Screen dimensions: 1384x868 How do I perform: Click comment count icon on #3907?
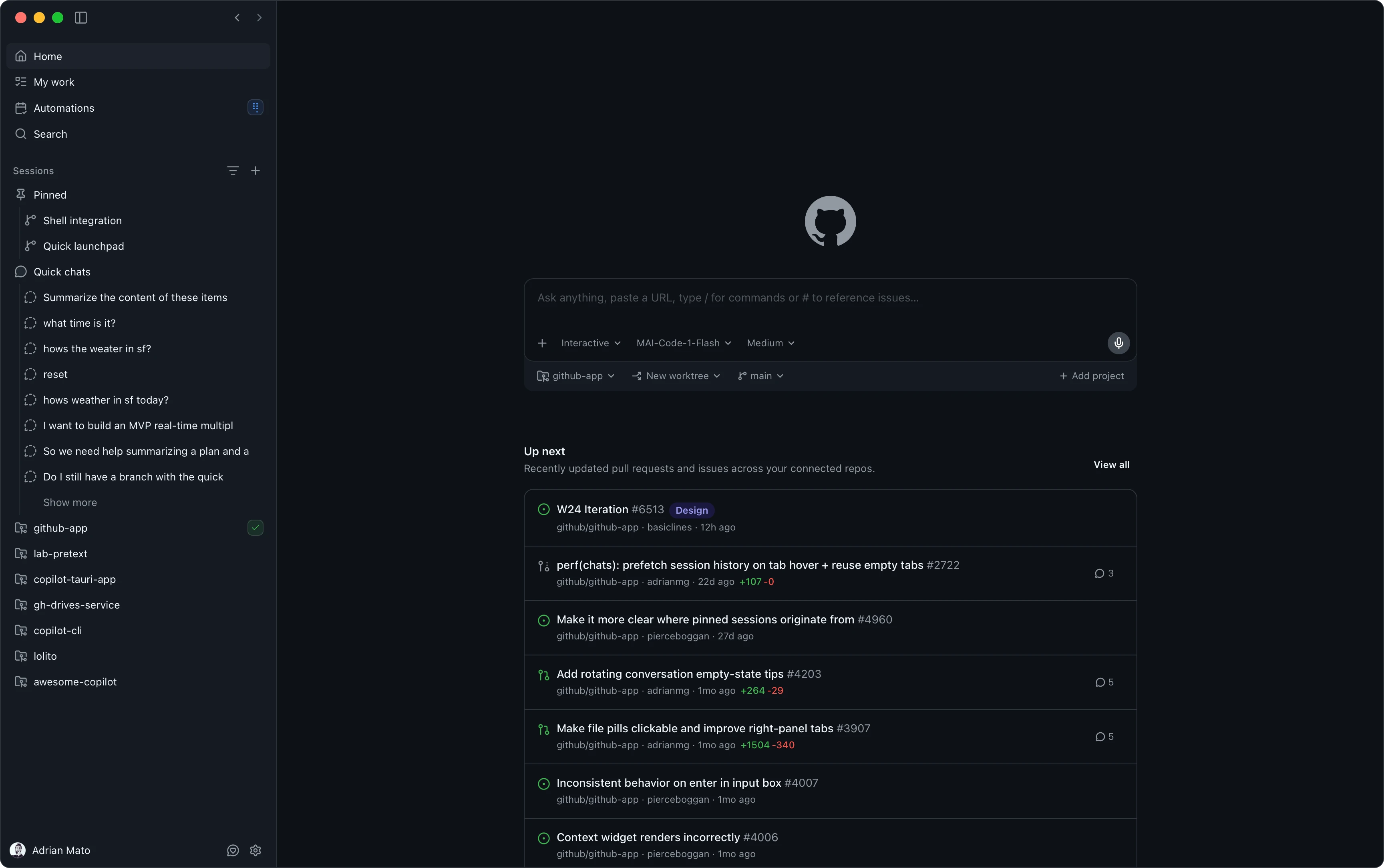[1104, 737]
